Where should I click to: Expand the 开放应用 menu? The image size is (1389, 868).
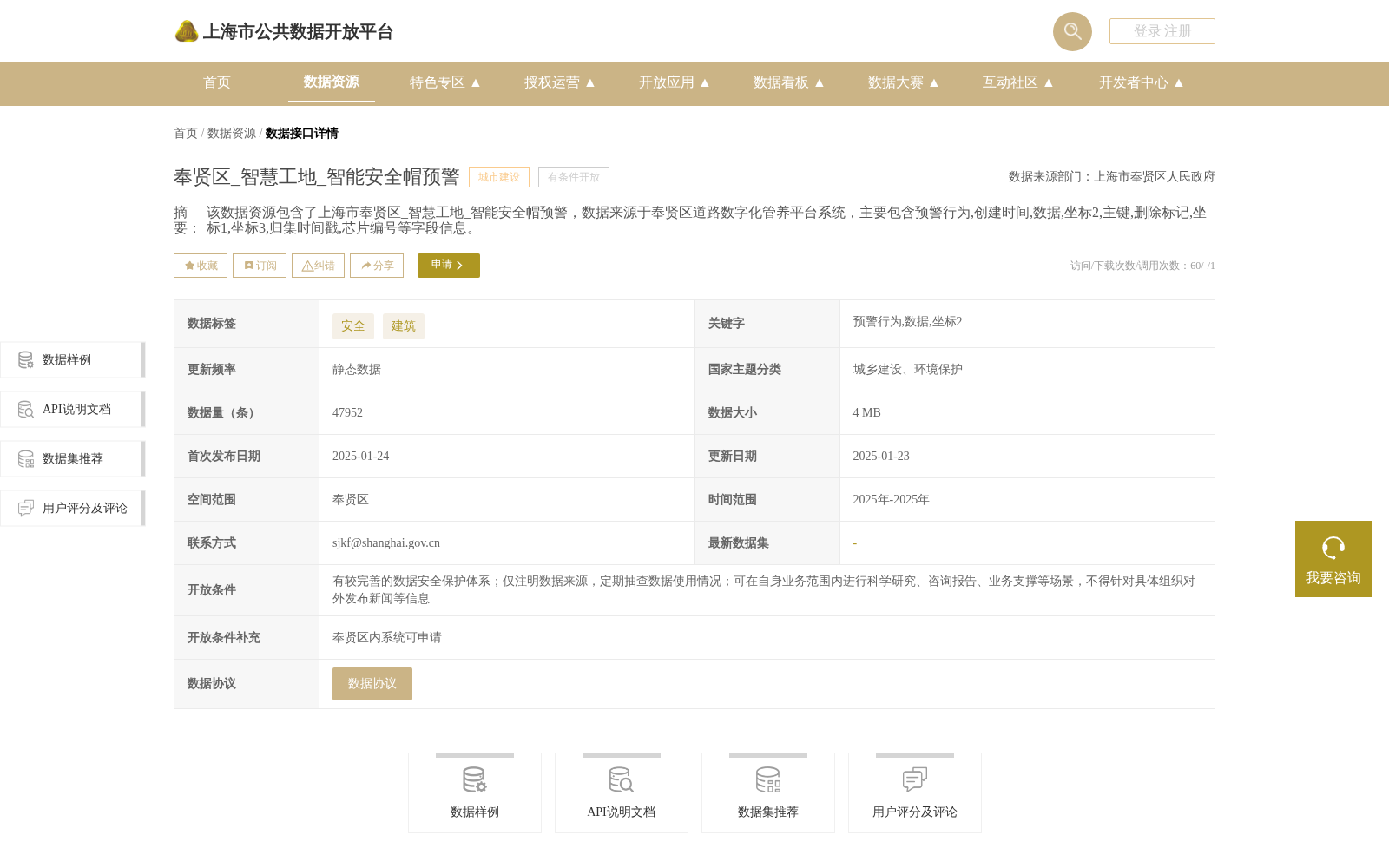point(675,82)
